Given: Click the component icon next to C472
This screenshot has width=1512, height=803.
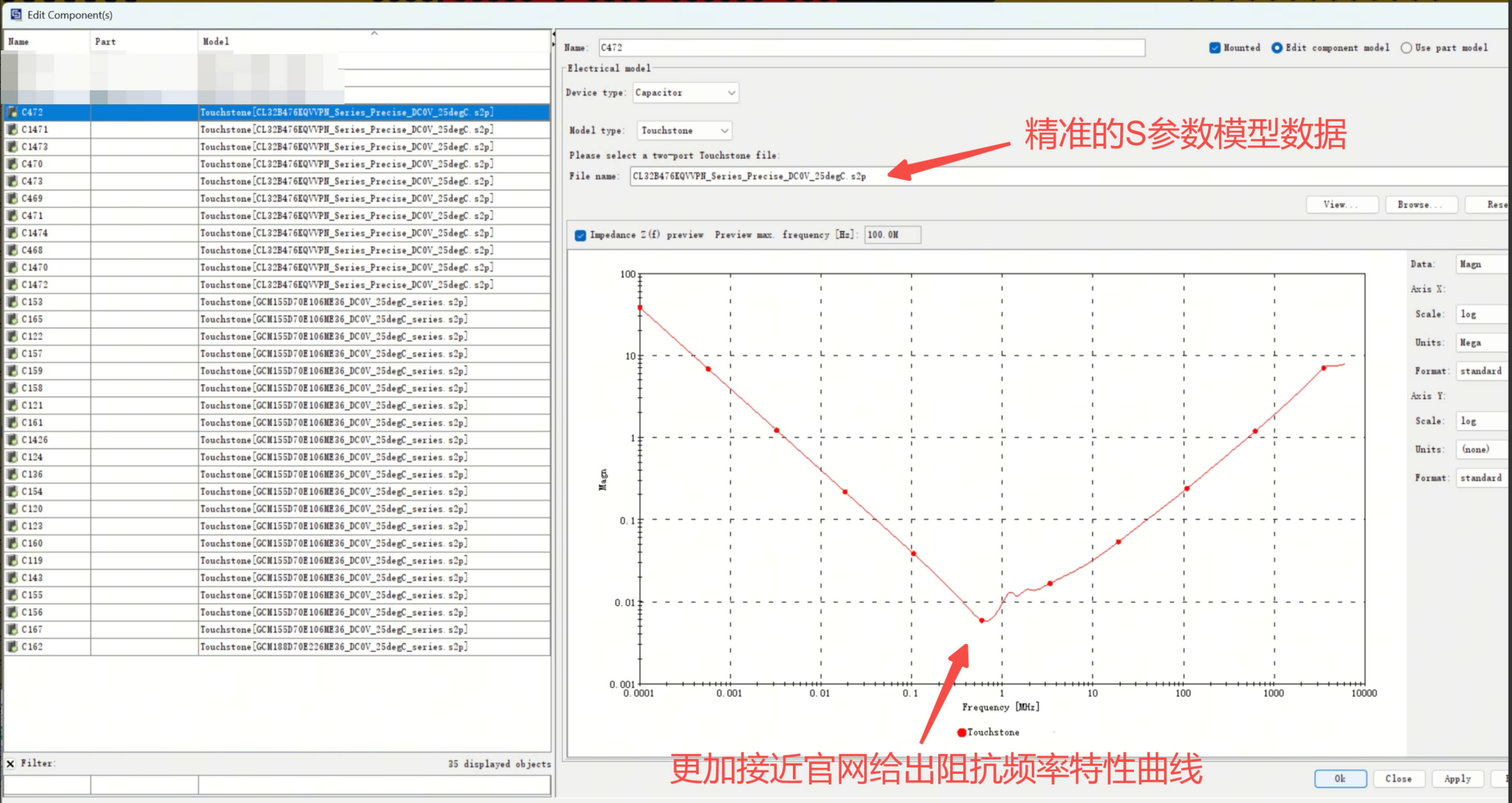Looking at the screenshot, I should (x=12, y=112).
